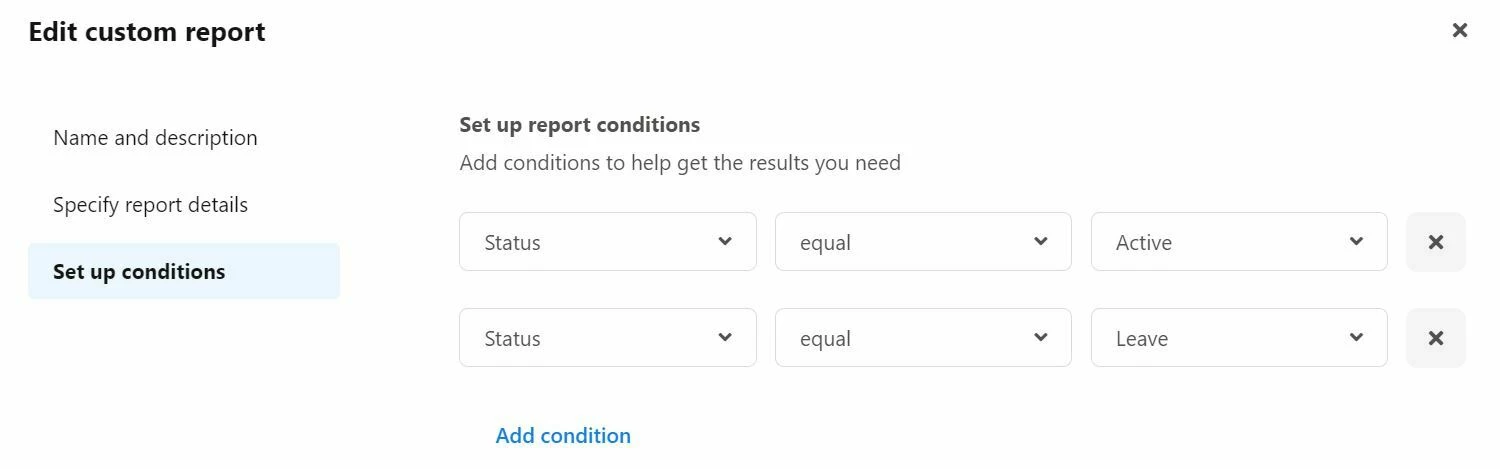Switch to Specify report details step
The image size is (1500, 469).
pos(150,205)
